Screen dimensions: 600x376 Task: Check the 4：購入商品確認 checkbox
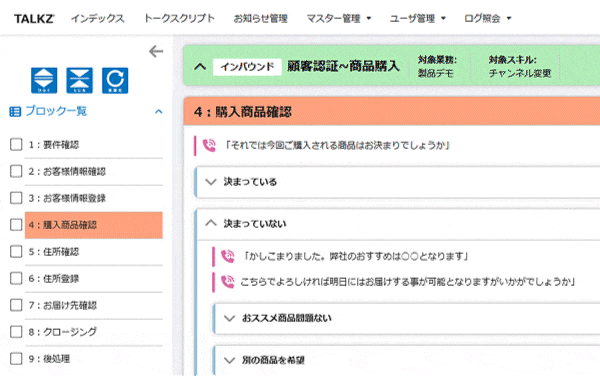pyautogui.click(x=16, y=225)
